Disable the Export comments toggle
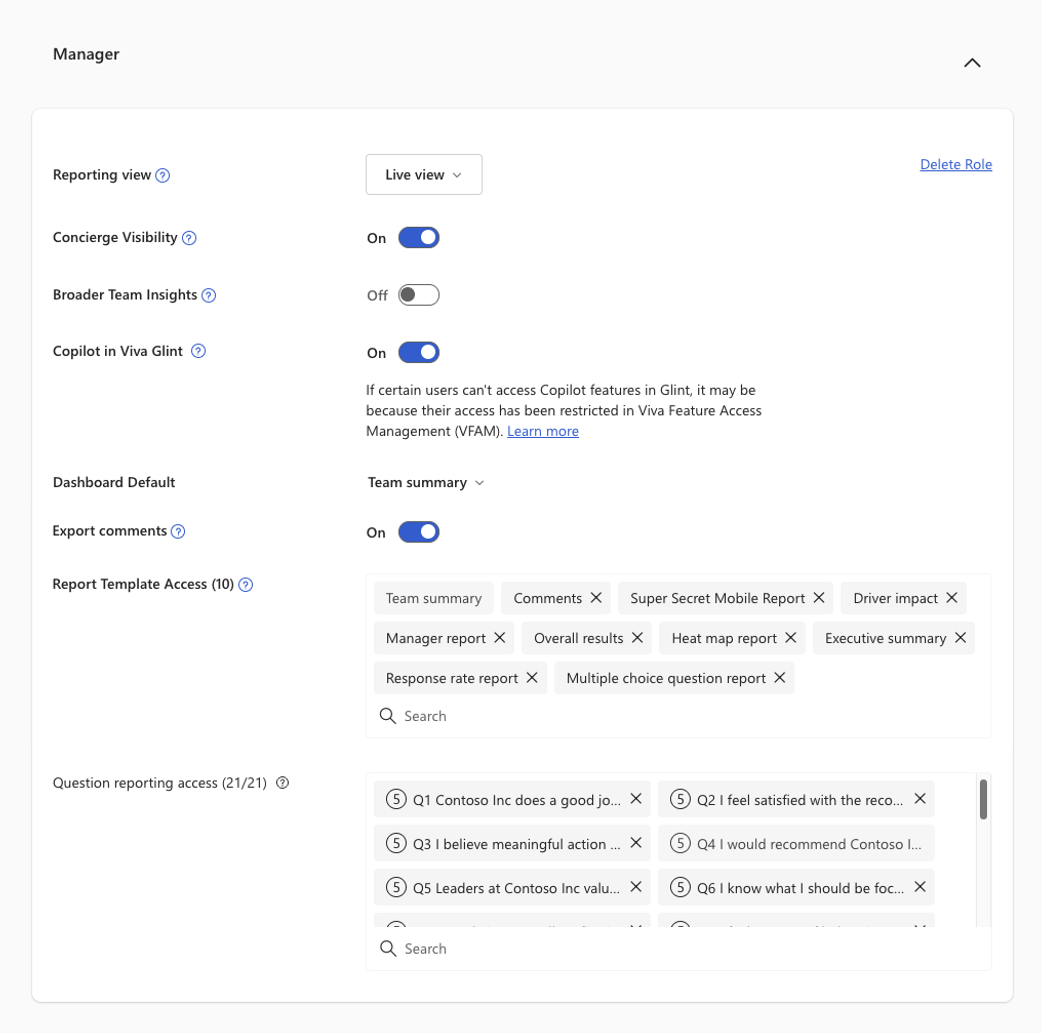 coord(419,532)
